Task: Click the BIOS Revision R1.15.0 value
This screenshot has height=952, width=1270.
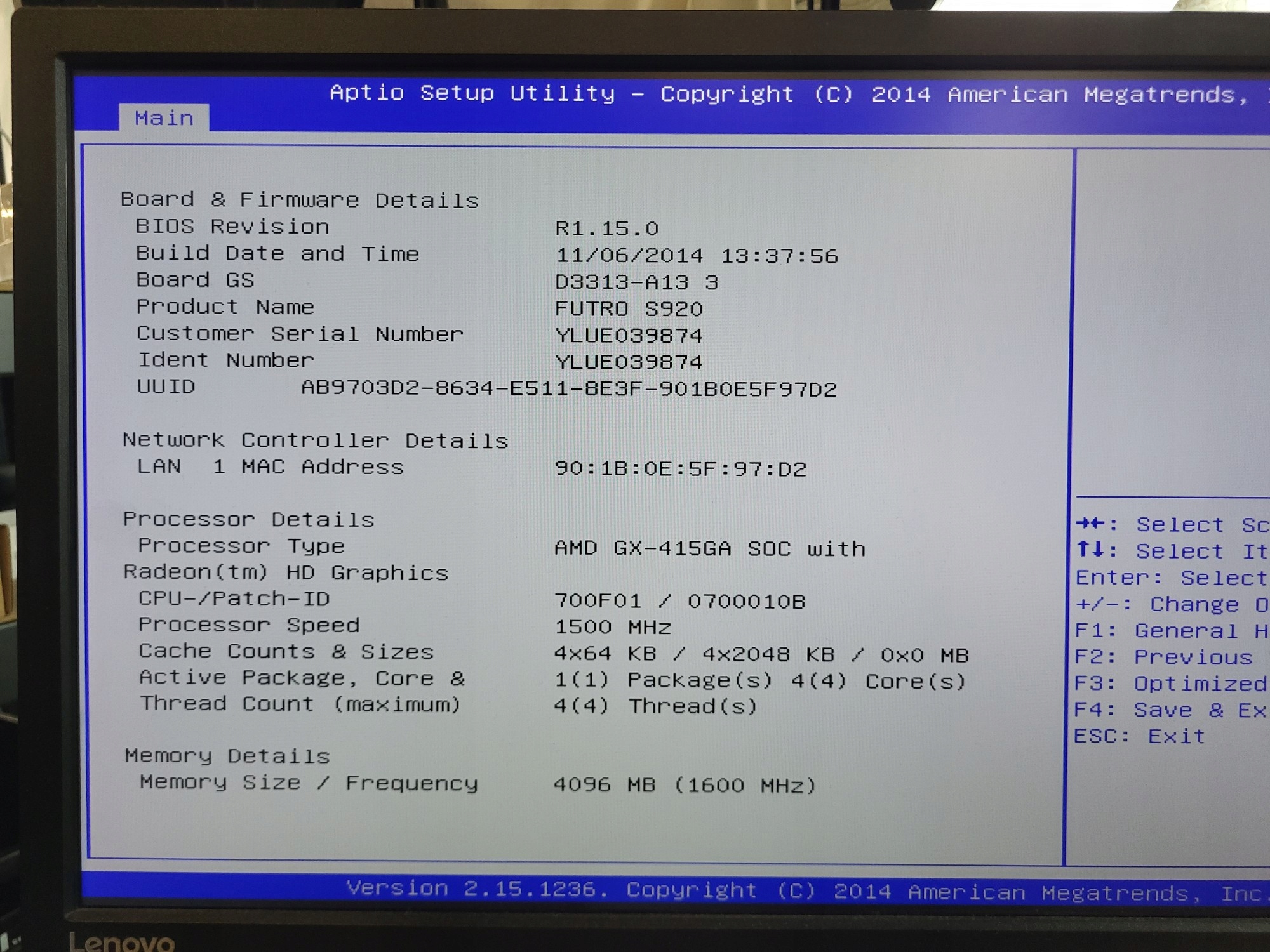Action: pyautogui.click(x=607, y=228)
